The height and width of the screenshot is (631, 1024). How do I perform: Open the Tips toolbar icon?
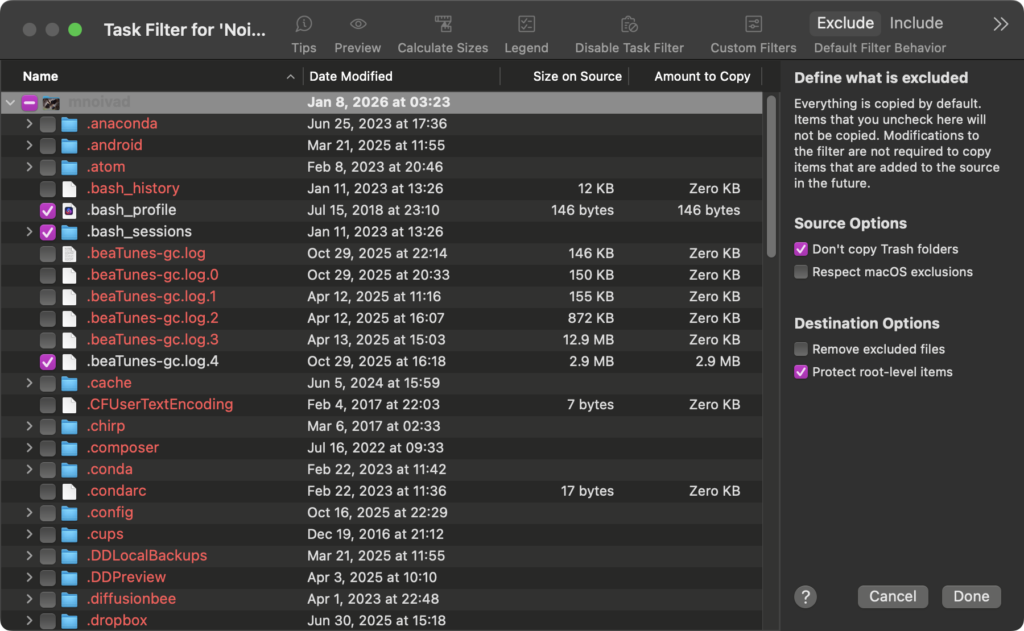tap(304, 24)
